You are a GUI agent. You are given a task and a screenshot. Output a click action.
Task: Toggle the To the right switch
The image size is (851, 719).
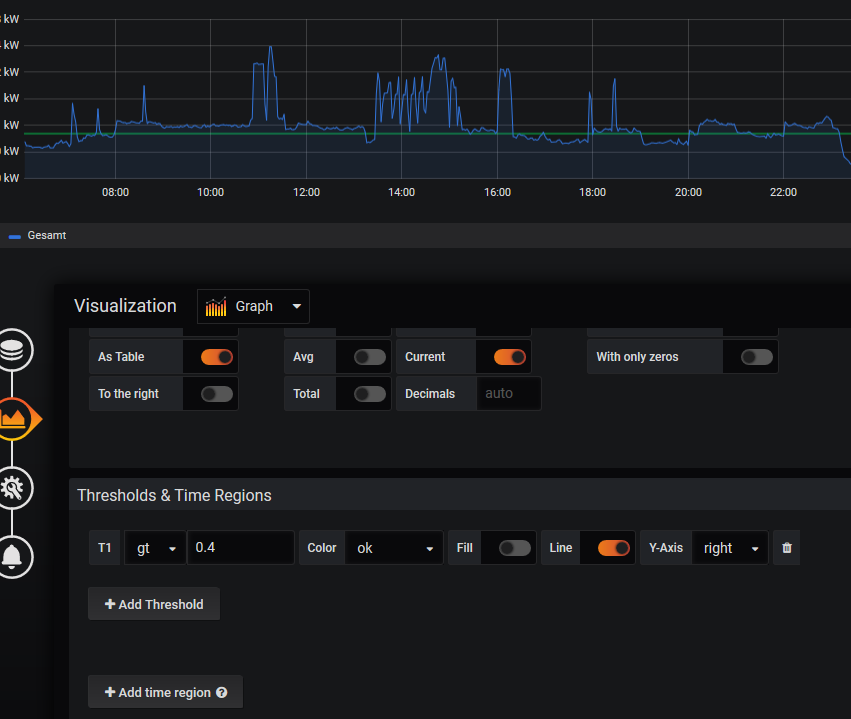click(x=217, y=394)
